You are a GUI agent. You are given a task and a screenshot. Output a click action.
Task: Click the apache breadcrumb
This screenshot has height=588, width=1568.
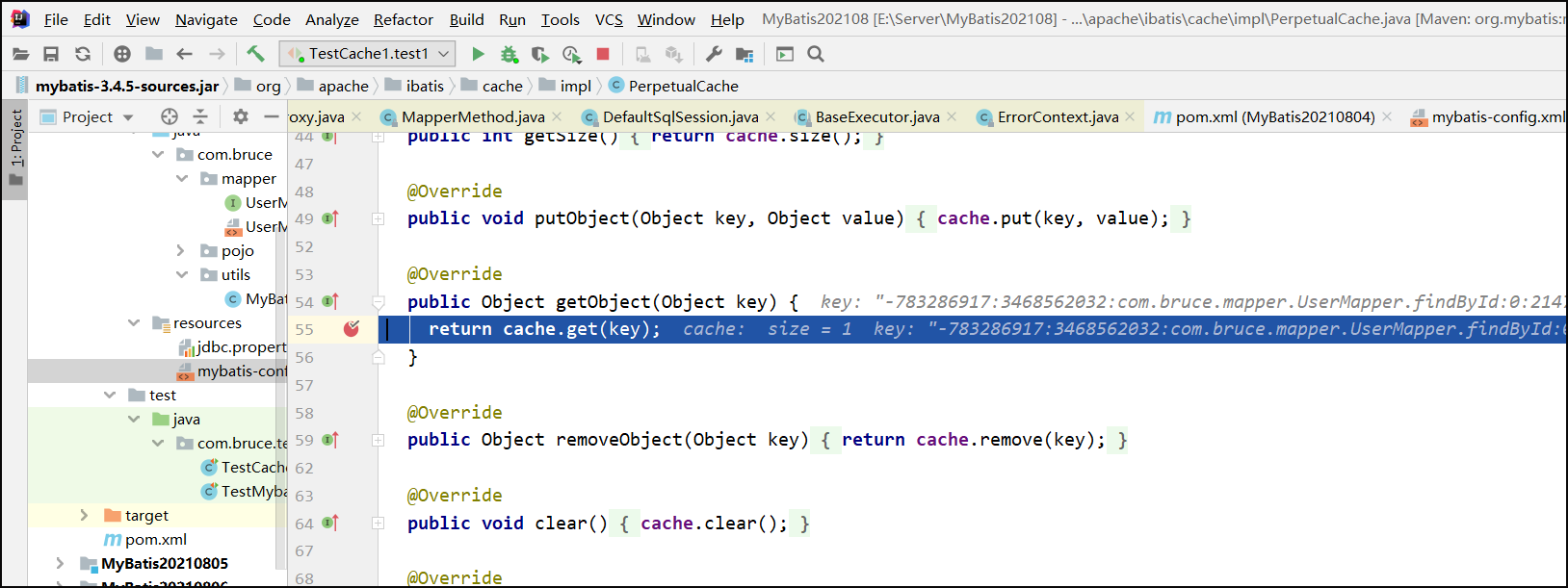333,86
